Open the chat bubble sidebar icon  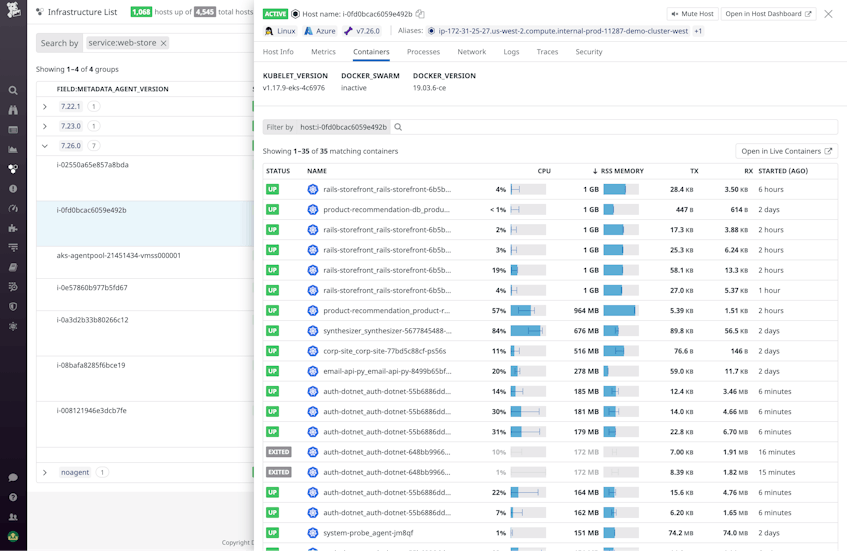(x=13, y=478)
